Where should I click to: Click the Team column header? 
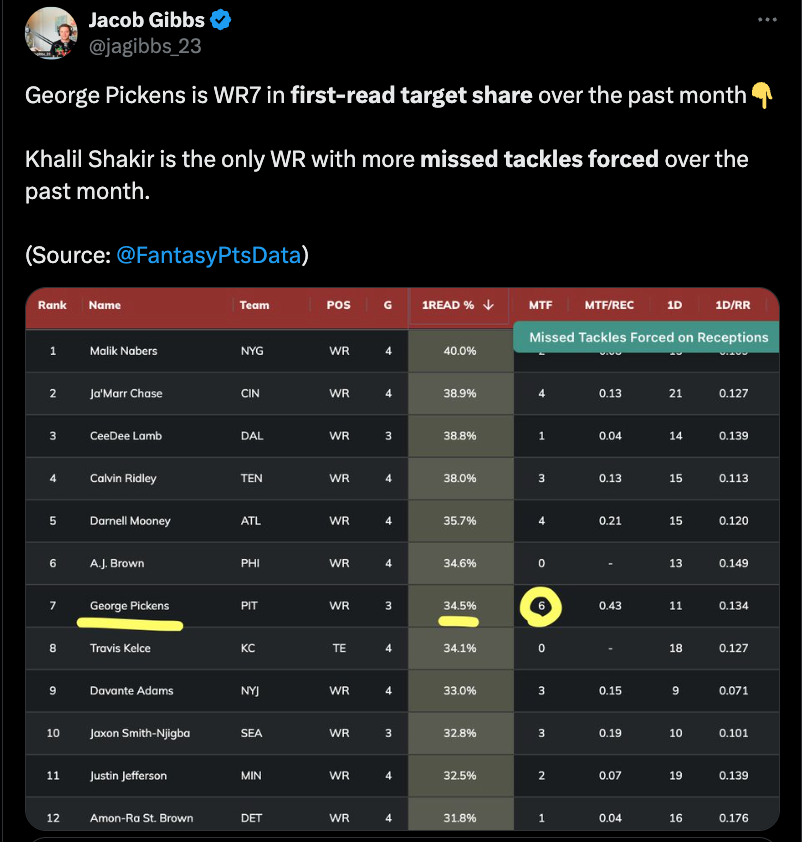254,305
